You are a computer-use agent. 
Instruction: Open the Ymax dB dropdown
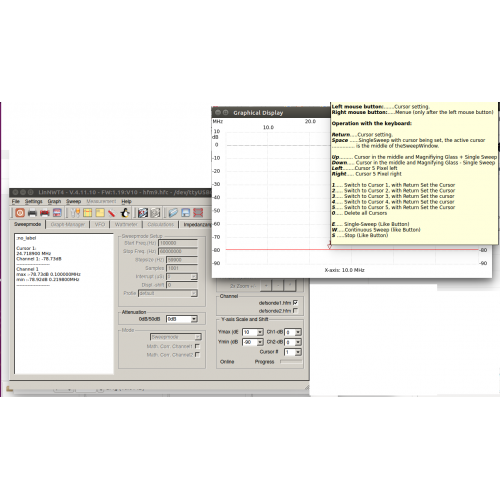click(x=253, y=332)
